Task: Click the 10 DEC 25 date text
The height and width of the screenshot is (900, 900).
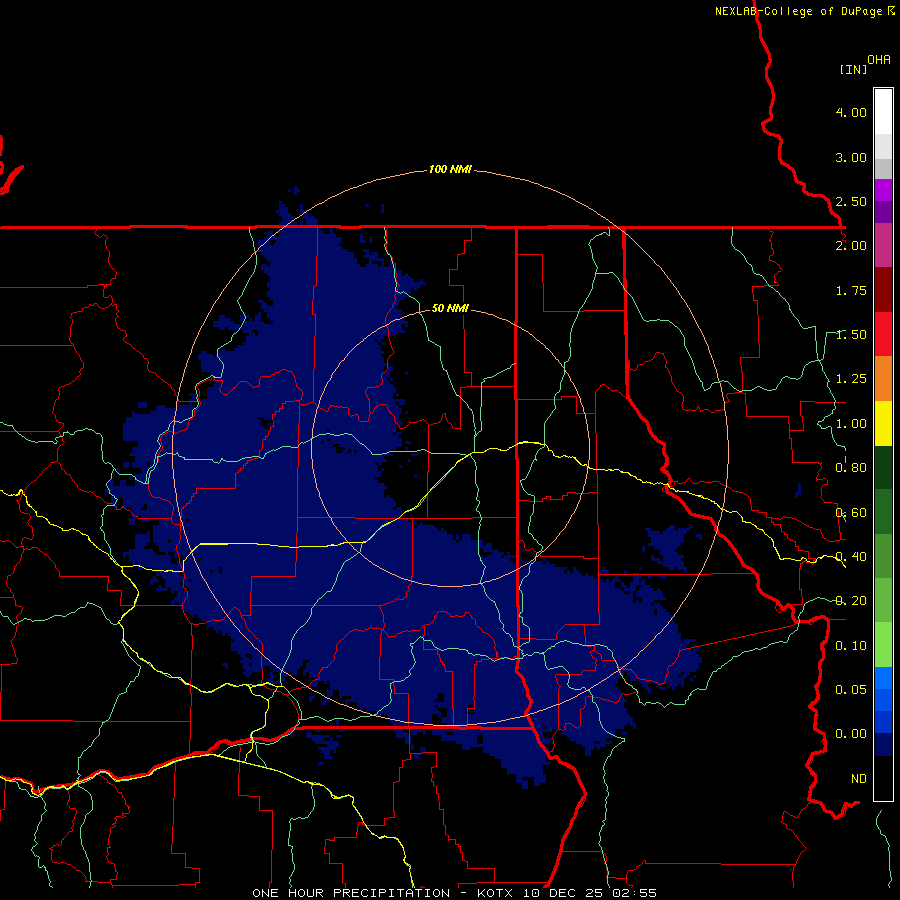Action: click(x=564, y=893)
